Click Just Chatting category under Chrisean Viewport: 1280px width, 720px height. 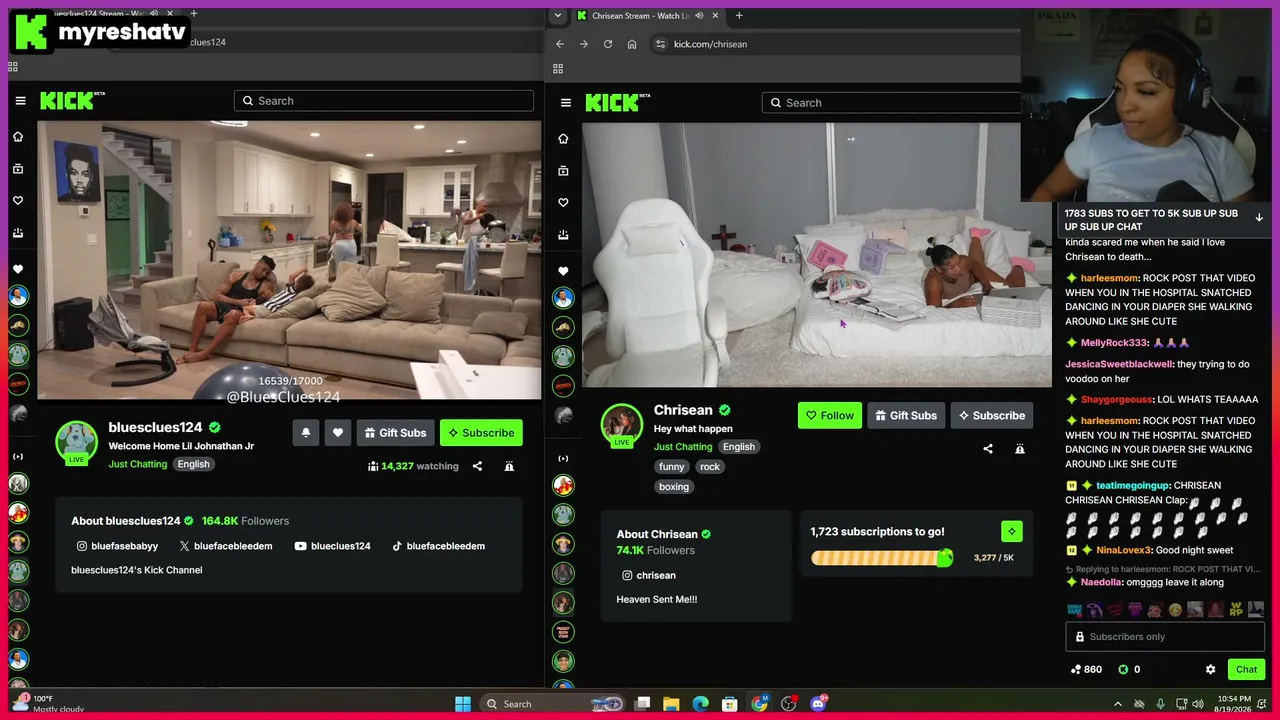point(683,447)
